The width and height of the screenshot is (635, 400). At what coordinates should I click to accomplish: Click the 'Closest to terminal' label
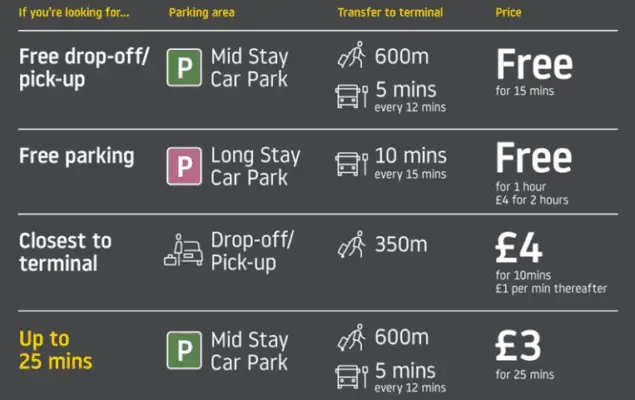pos(65,252)
